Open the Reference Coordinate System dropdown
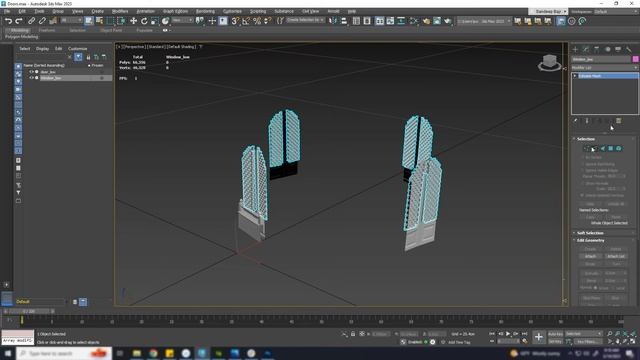The width and height of the screenshot is (640, 360). point(182,20)
